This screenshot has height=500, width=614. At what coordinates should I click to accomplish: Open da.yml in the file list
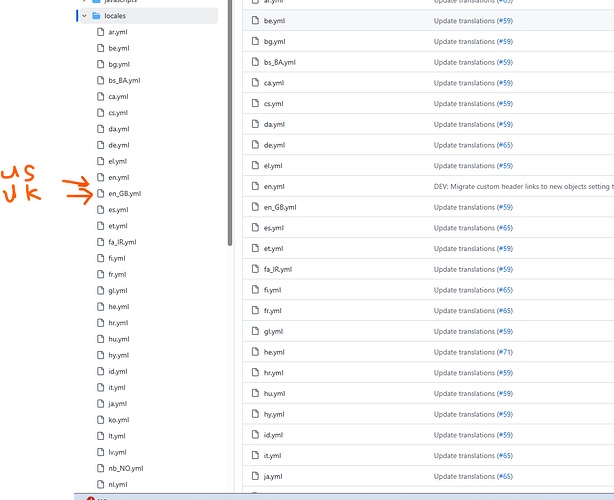(x=274, y=125)
